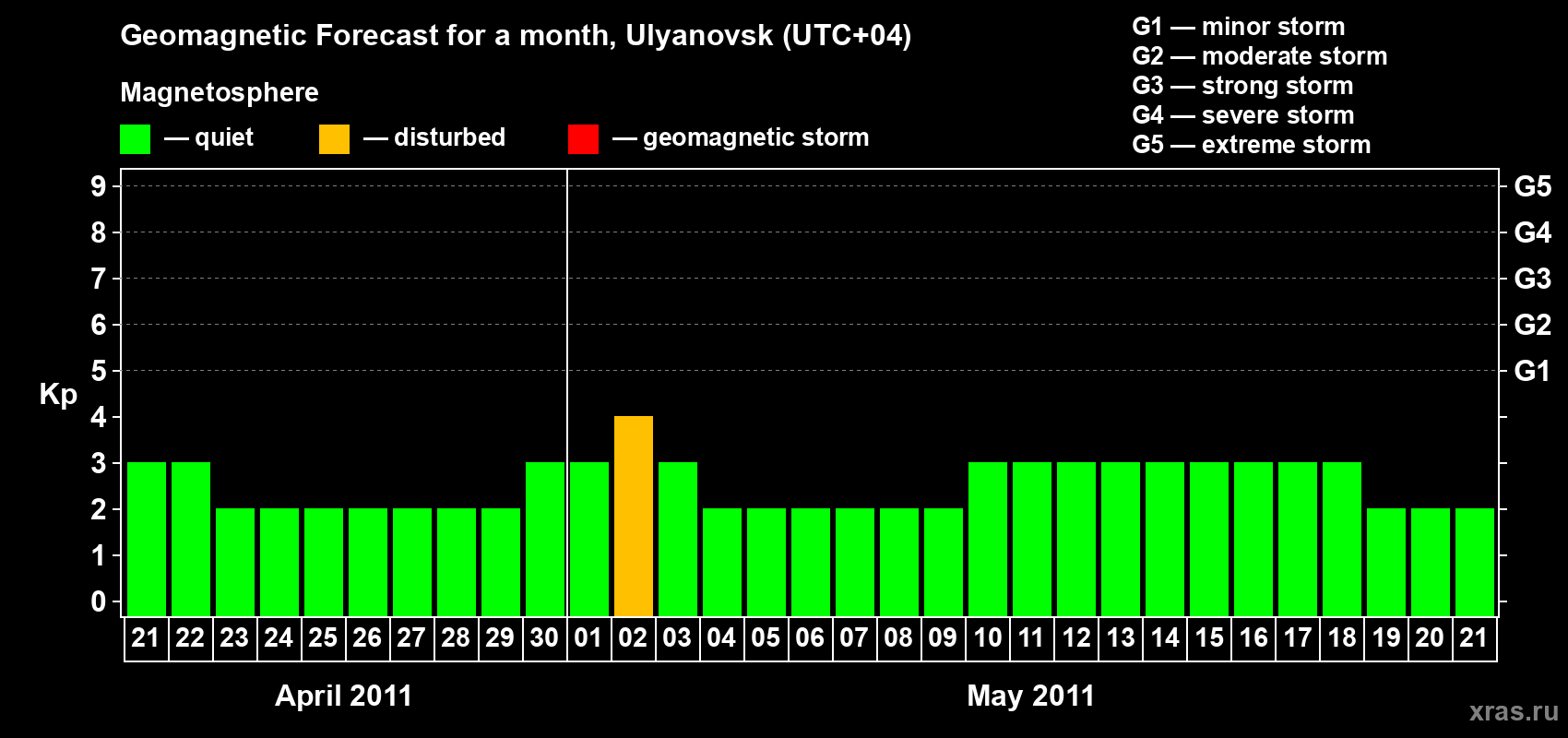Click the 'May 2011' month label

point(1030,696)
